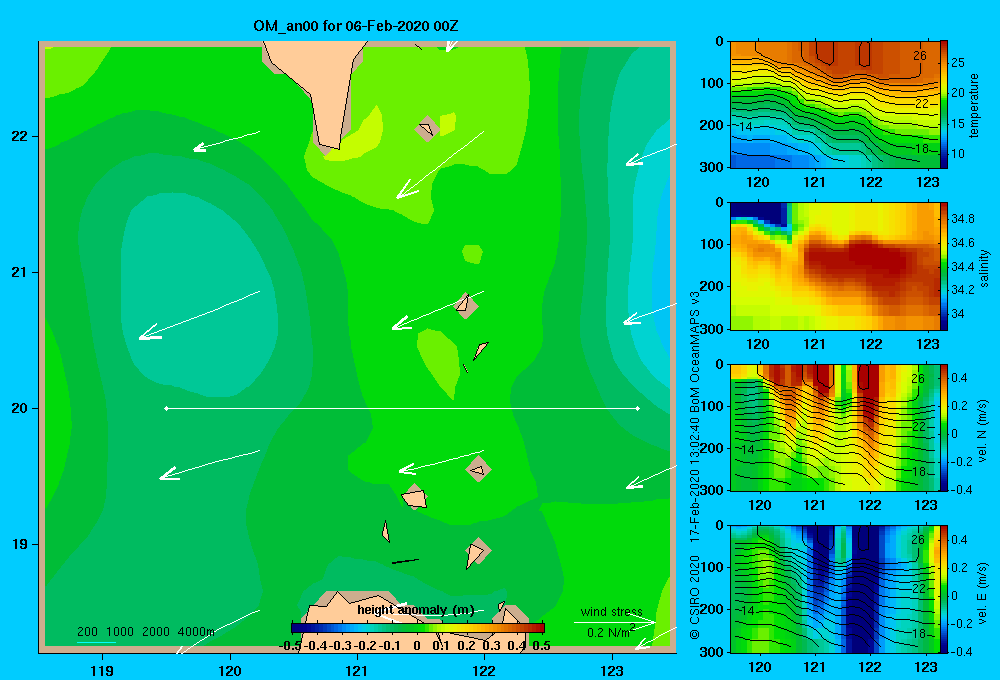Click the '-0.5' value on height color bar
Image resolution: width=1000 pixels, height=680 pixels.
290,646
